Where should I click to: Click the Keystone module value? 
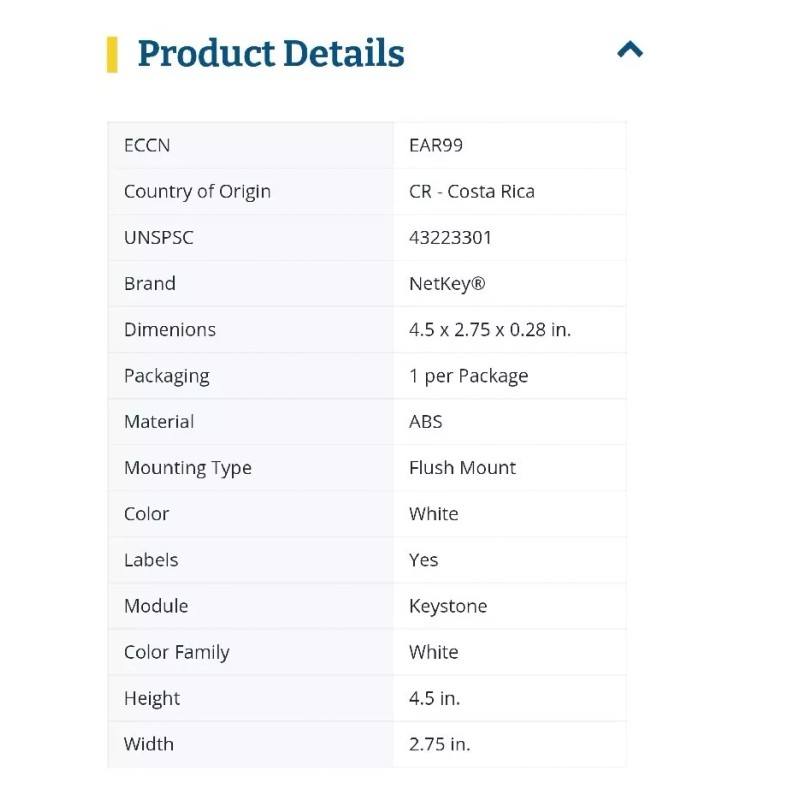448,605
